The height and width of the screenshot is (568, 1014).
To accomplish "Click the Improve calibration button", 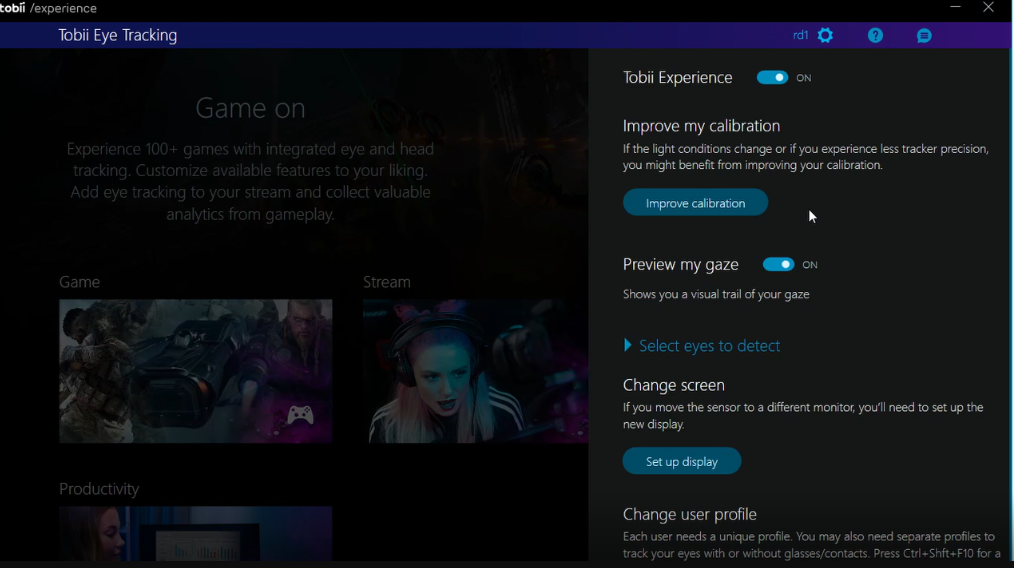I will [695, 202].
